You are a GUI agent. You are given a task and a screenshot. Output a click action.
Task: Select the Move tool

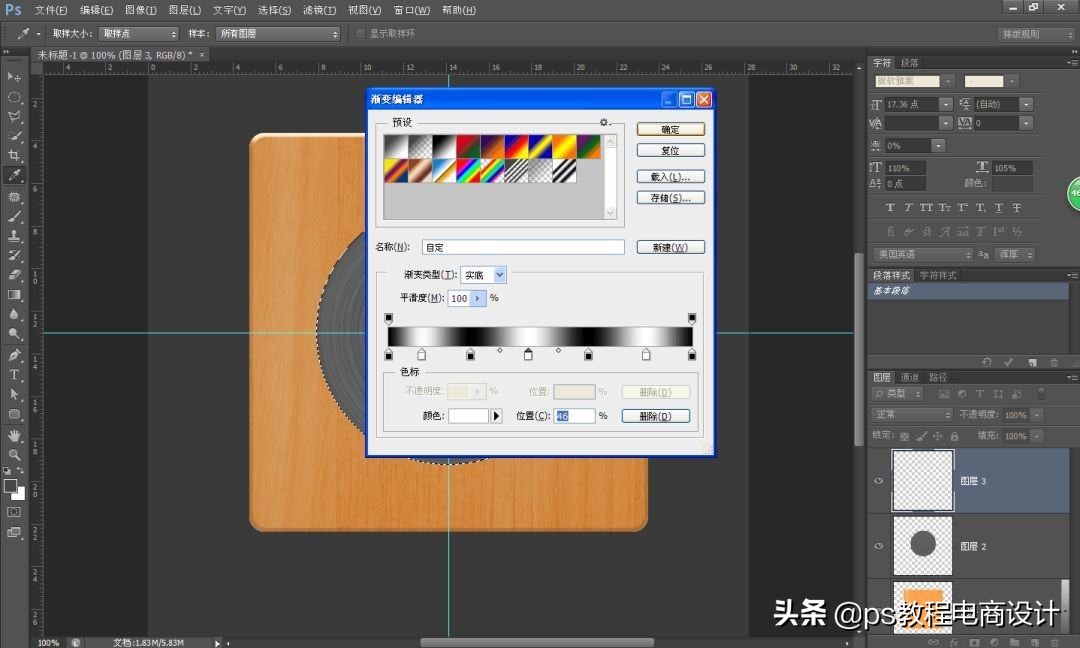point(14,77)
